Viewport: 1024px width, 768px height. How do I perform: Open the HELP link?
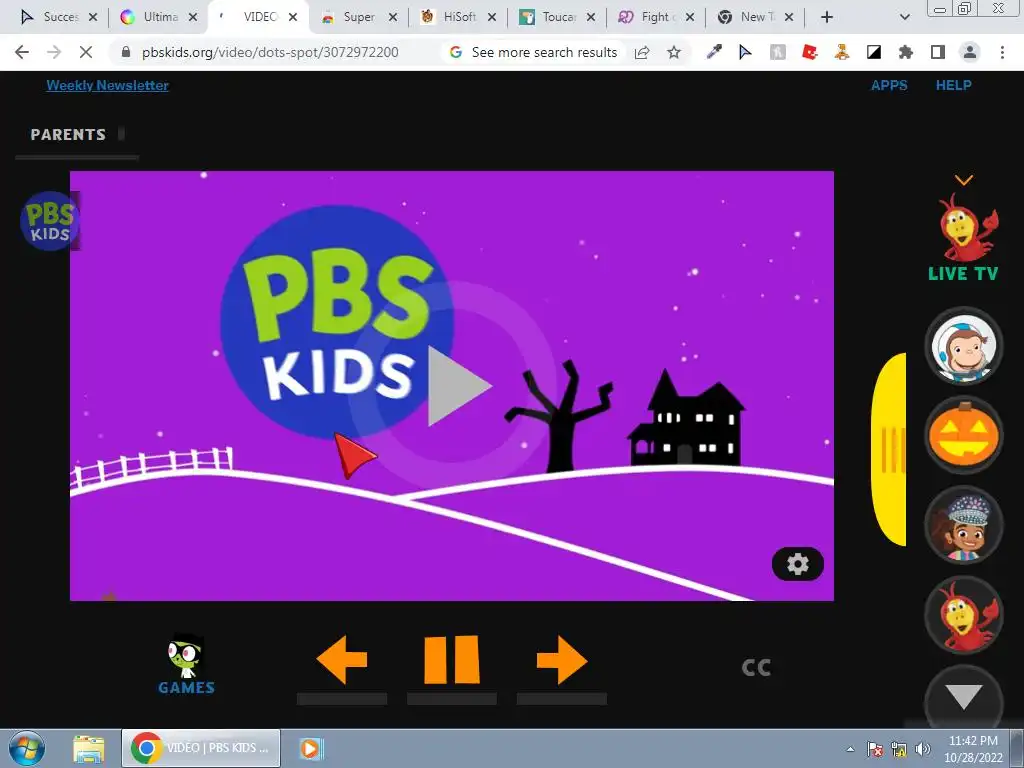pos(953,85)
